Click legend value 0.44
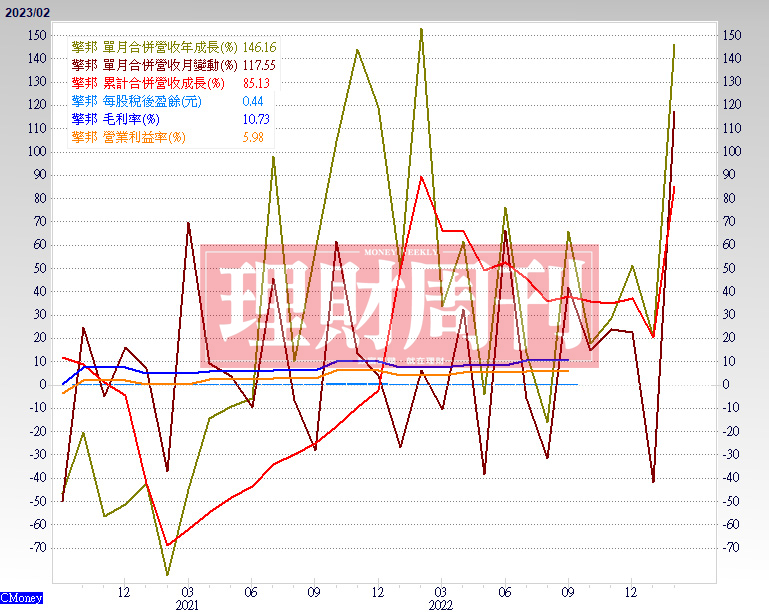 (x=253, y=101)
